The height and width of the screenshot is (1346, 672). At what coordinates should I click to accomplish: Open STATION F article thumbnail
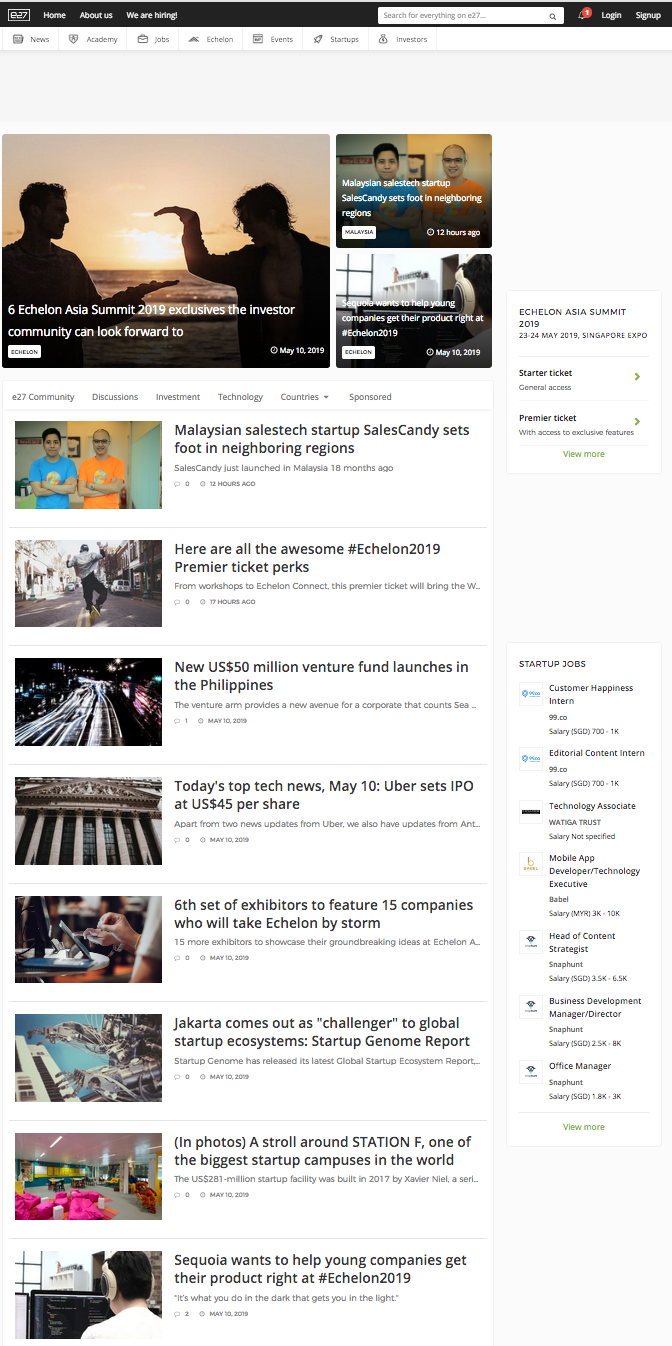pyautogui.click(x=88, y=1176)
